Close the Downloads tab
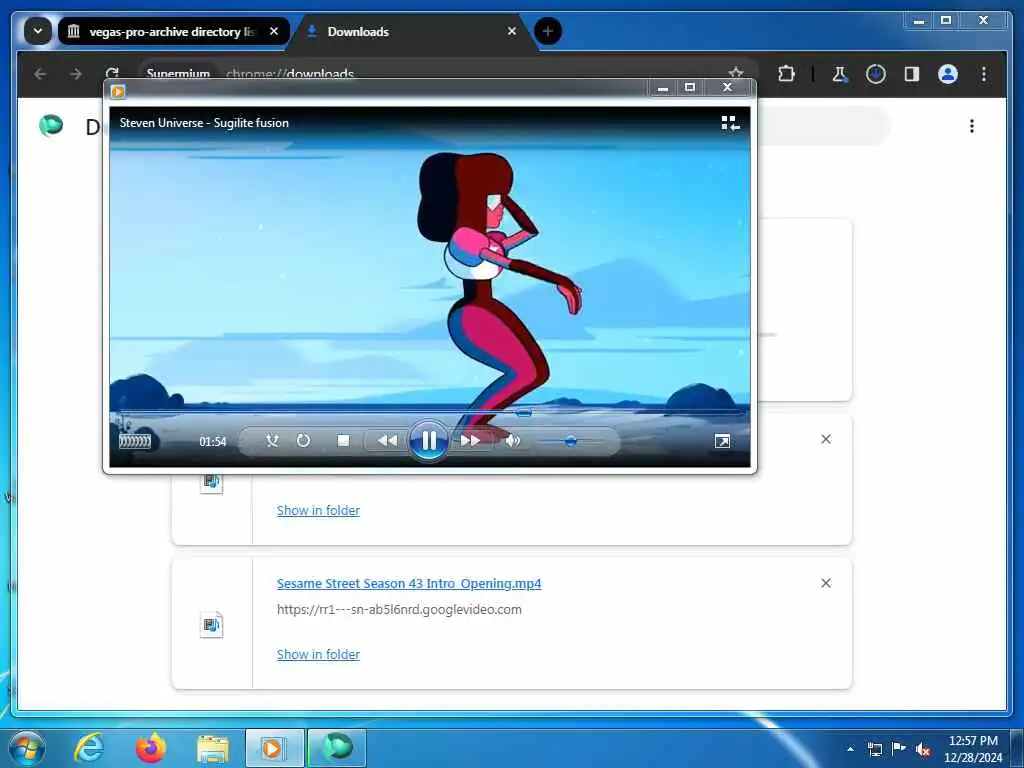1024x768 pixels. pyautogui.click(x=512, y=31)
